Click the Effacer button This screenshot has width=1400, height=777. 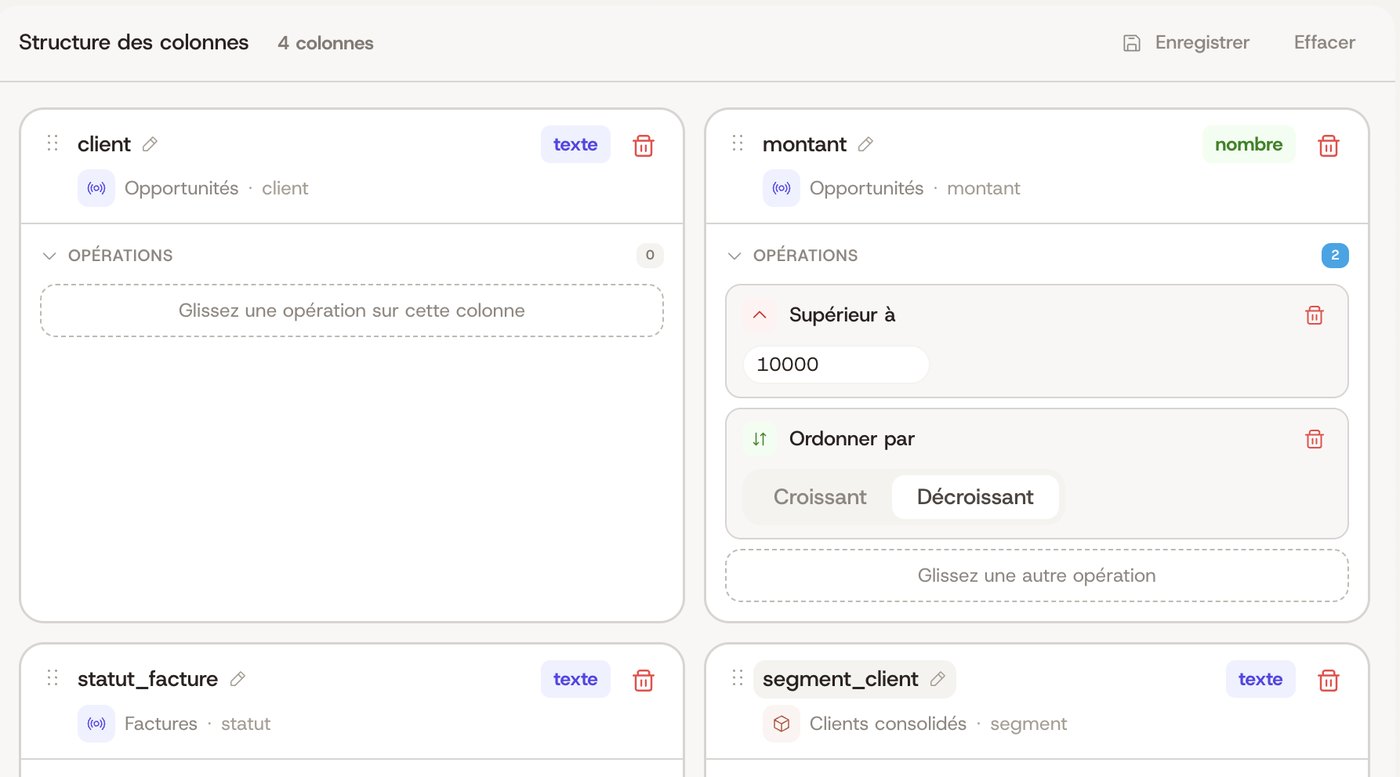click(1324, 43)
